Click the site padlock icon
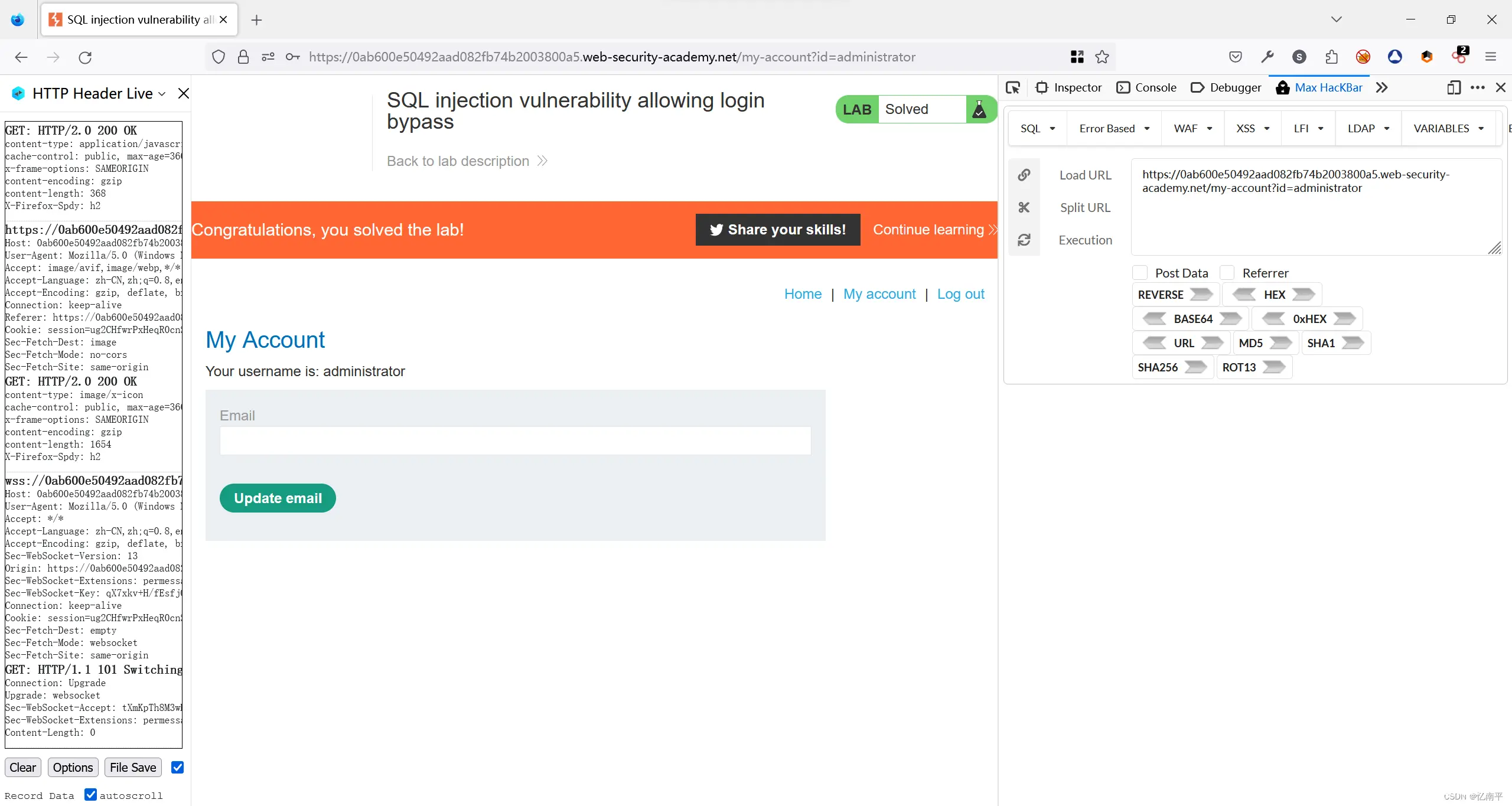 click(243, 57)
